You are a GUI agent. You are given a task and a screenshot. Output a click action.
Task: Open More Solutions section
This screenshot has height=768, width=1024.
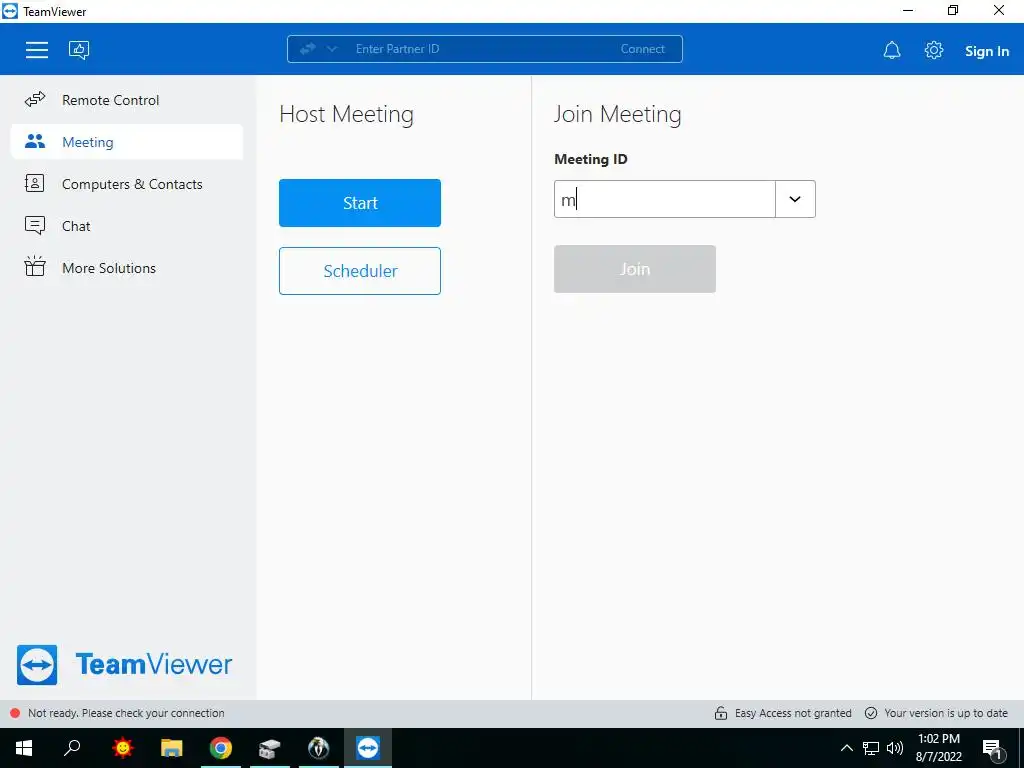127,268
